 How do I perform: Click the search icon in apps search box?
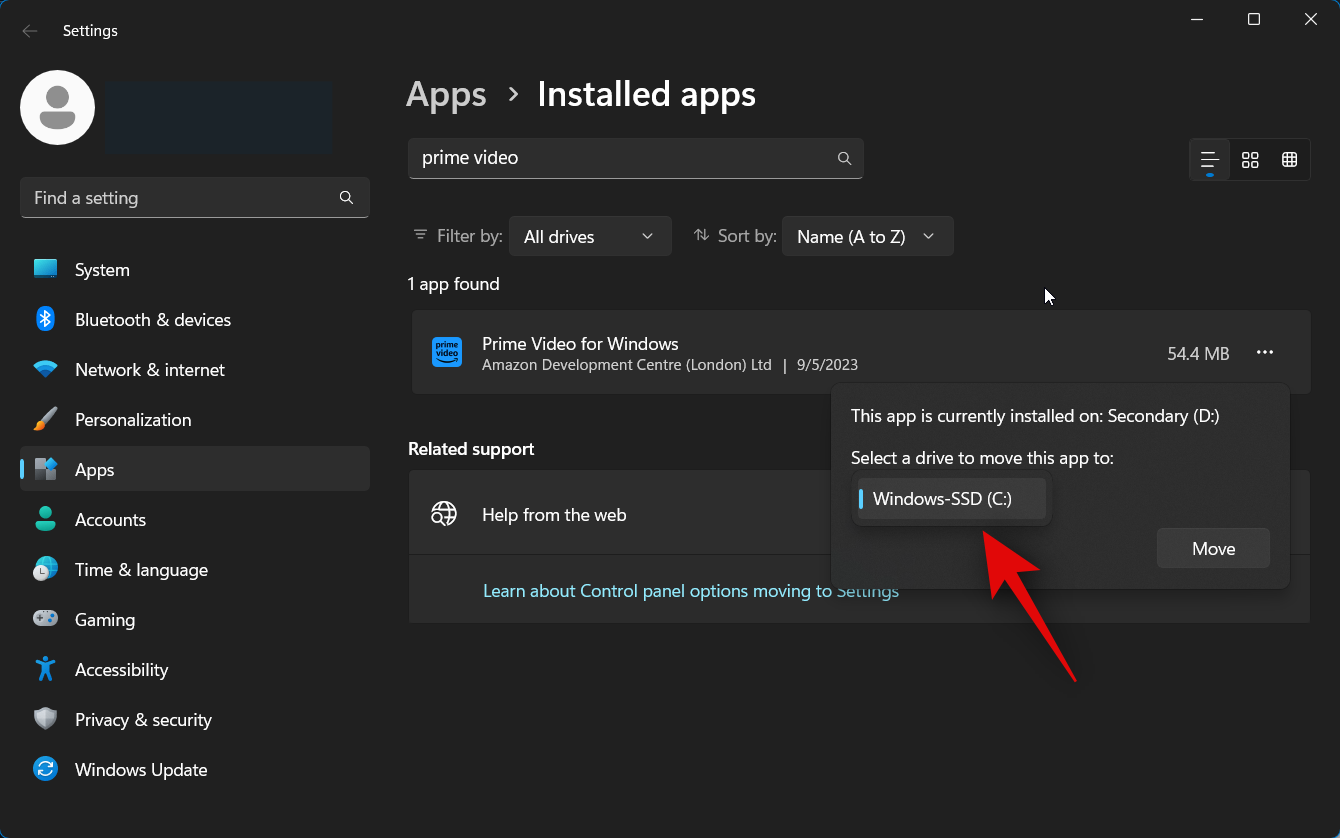point(844,158)
